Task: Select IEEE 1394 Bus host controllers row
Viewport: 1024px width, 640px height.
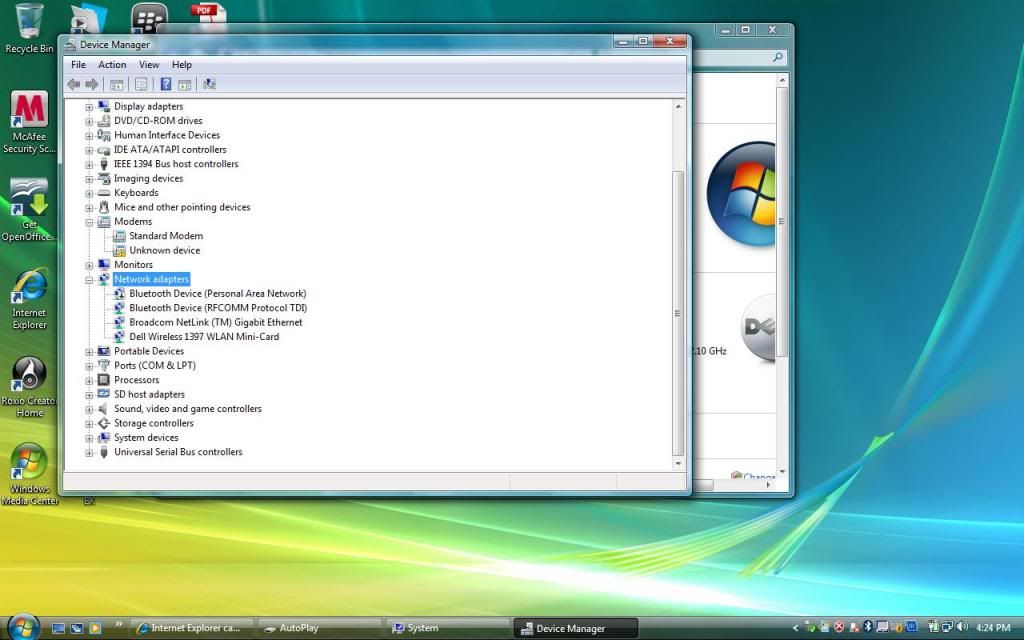Action: [x=176, y=164]
